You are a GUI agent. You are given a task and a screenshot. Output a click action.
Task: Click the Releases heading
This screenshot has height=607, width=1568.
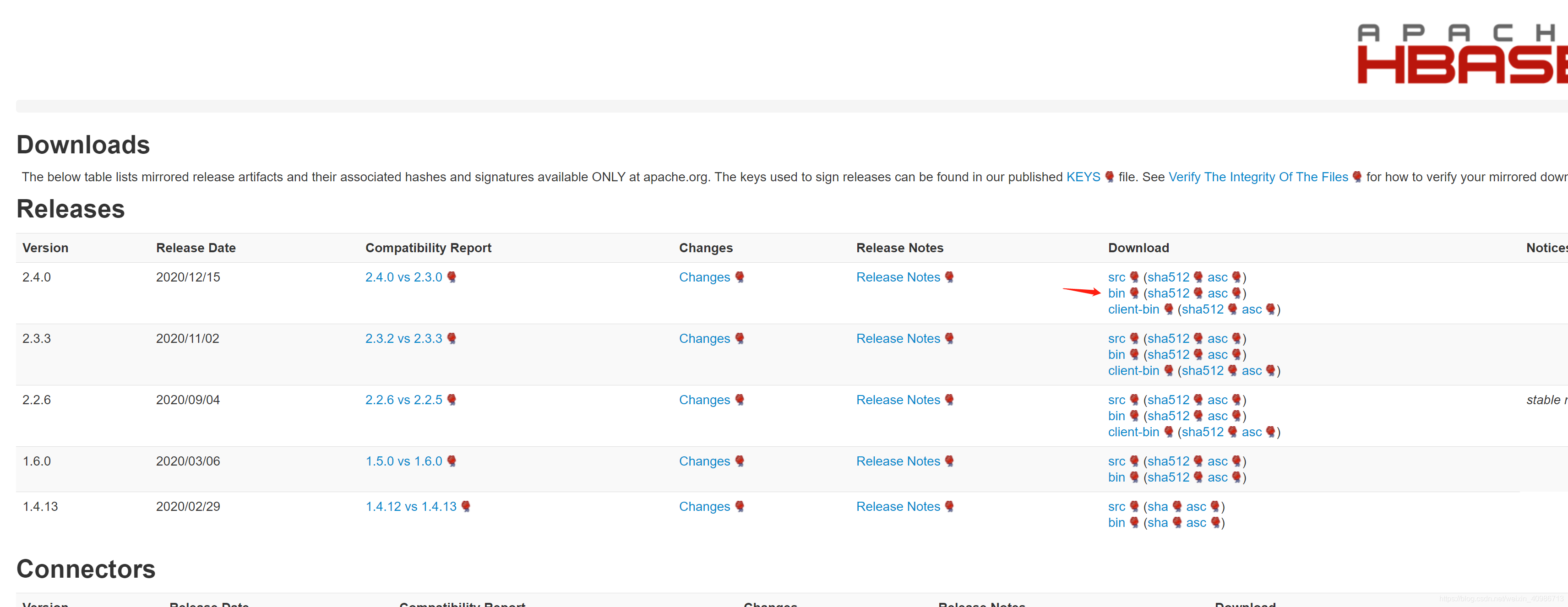click(x=71, y=209)
